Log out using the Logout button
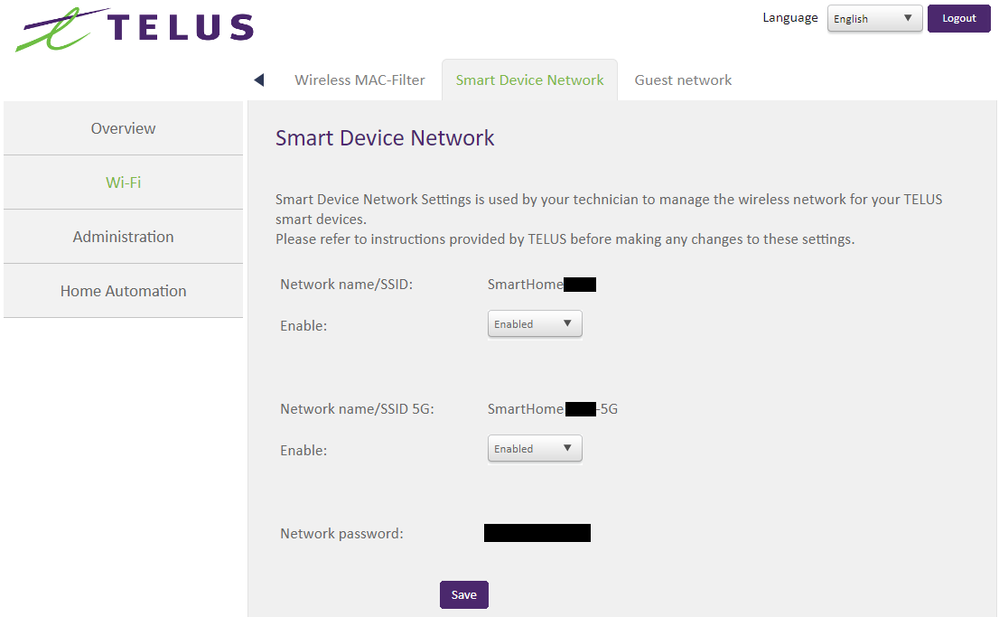Image resolution: width=999 pixels, height=617 pixels. [958, 19]
